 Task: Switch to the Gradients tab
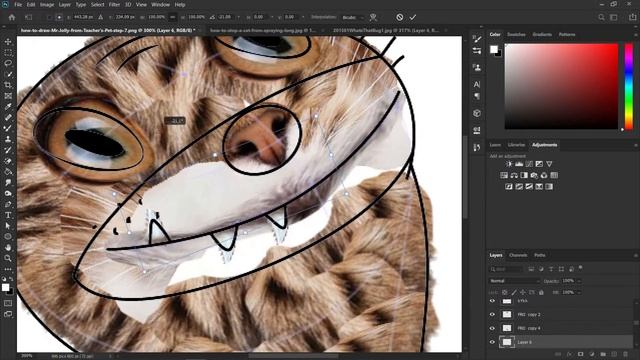click(542, 34)
